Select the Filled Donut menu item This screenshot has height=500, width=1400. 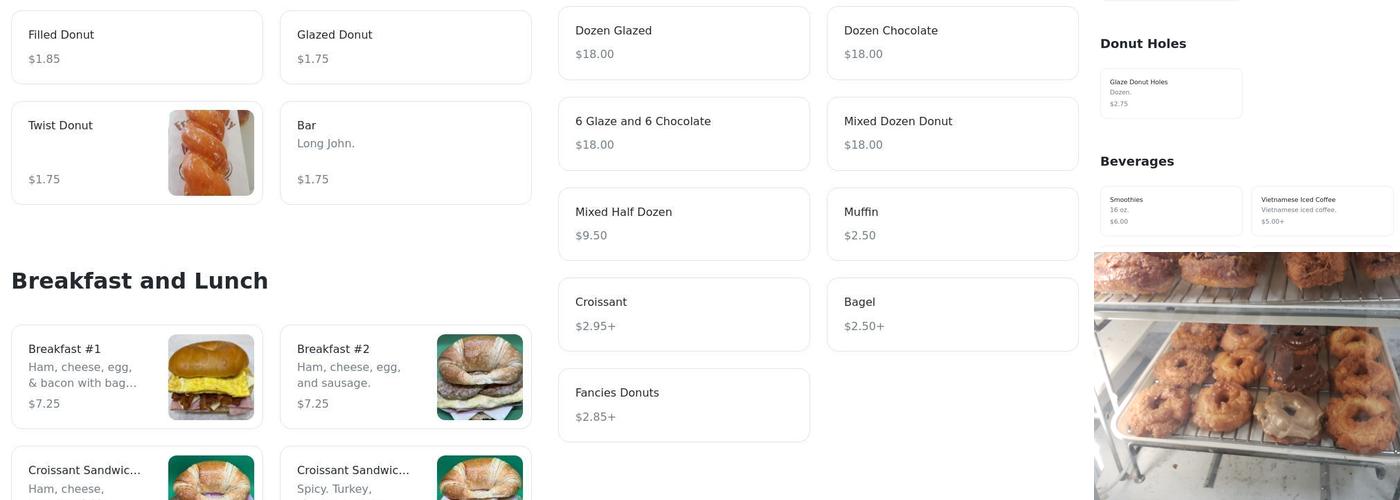click(x=137, y=47)
